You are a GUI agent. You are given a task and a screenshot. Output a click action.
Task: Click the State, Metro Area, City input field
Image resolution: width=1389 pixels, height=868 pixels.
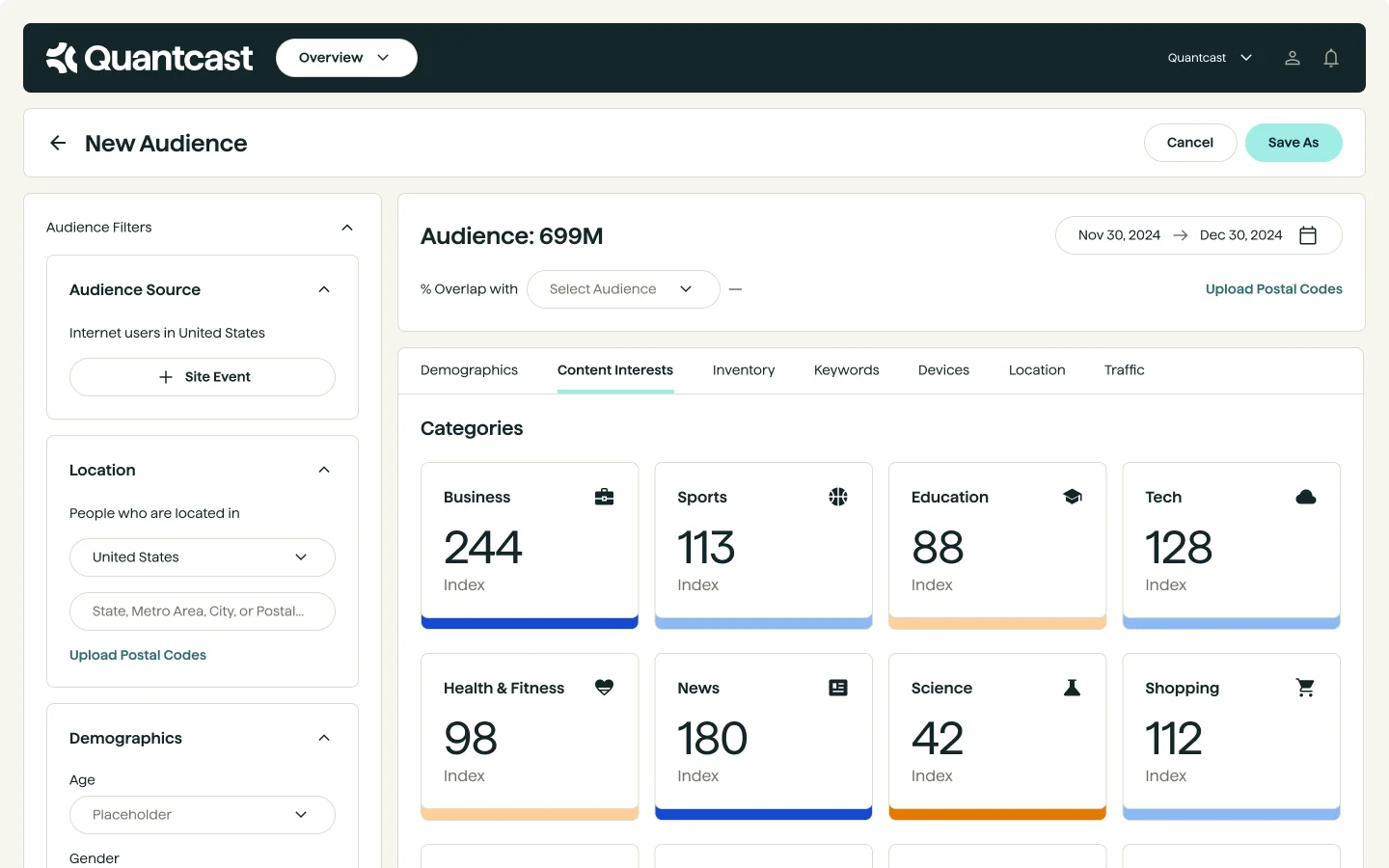pos(202,611)
